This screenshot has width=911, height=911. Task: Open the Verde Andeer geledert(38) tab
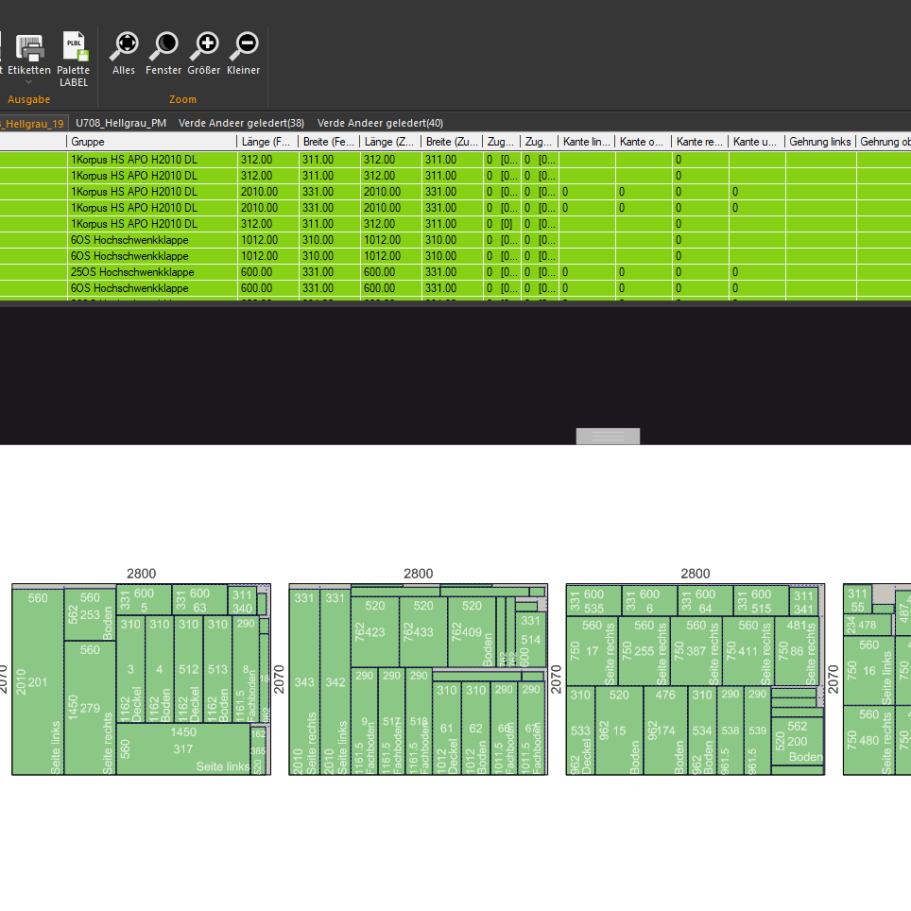point(241,123)
